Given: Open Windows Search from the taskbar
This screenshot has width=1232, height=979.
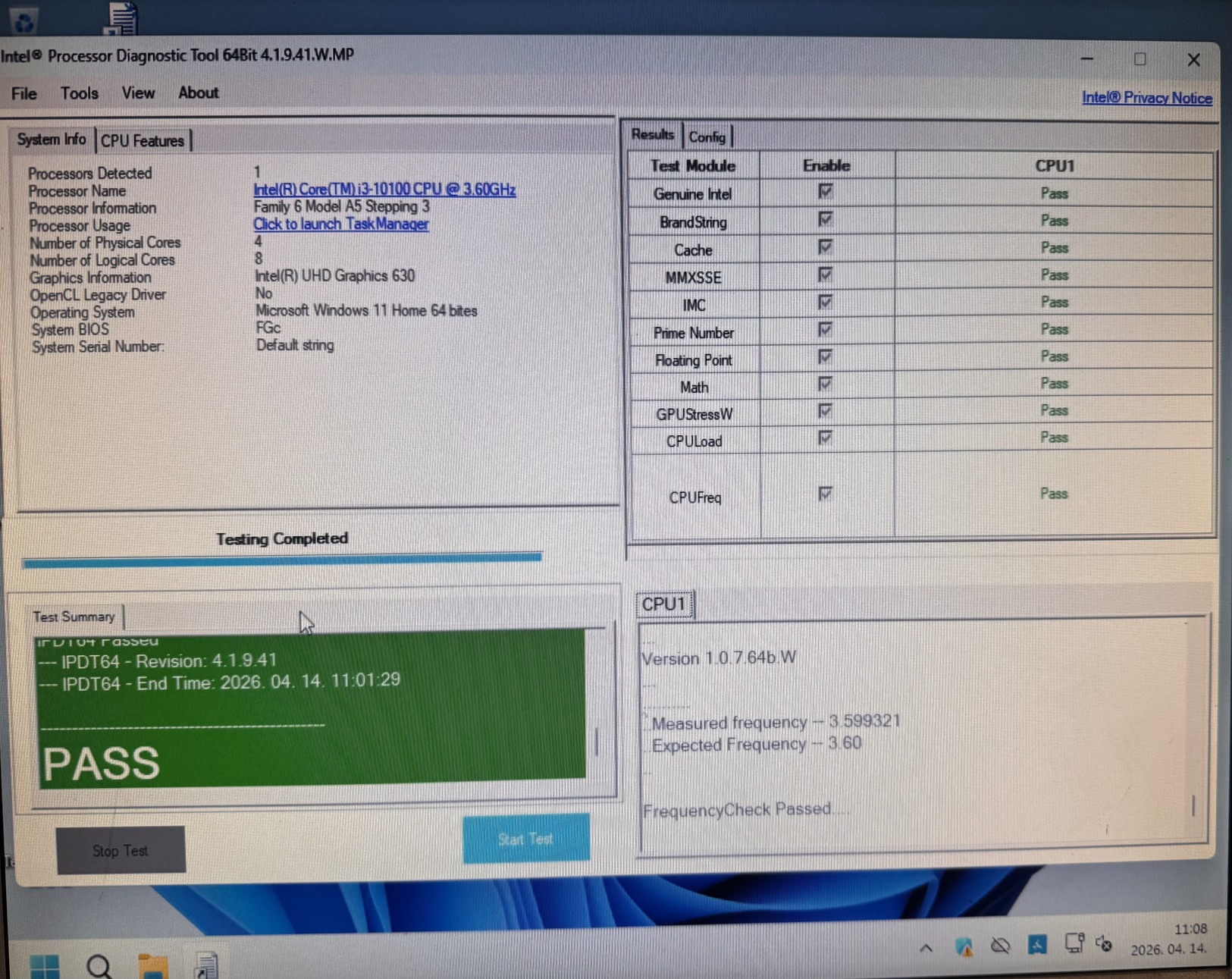Looking at the screenshot, I should (99, 966).
